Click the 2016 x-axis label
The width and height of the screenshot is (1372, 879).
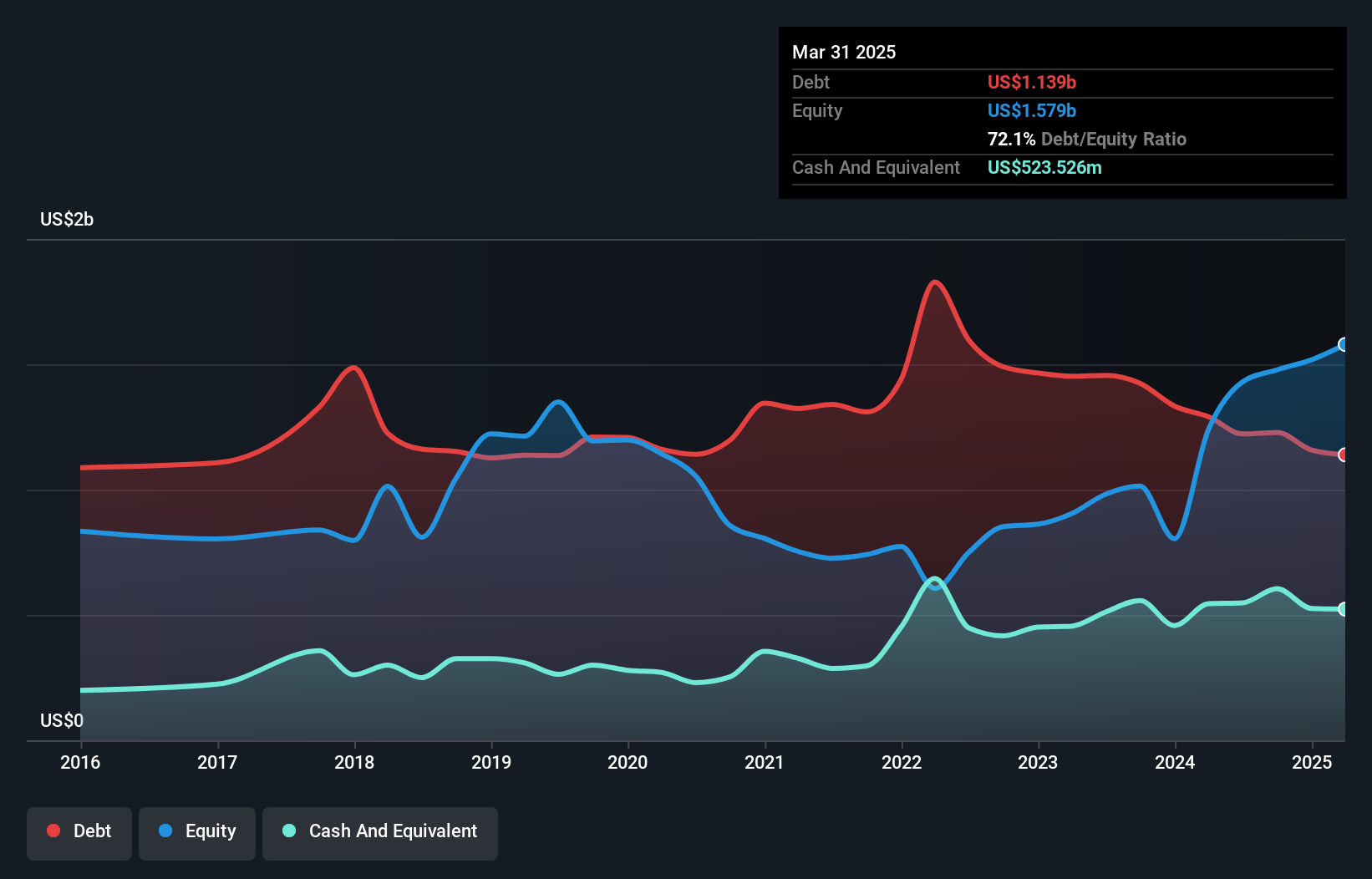click(80, 762)
